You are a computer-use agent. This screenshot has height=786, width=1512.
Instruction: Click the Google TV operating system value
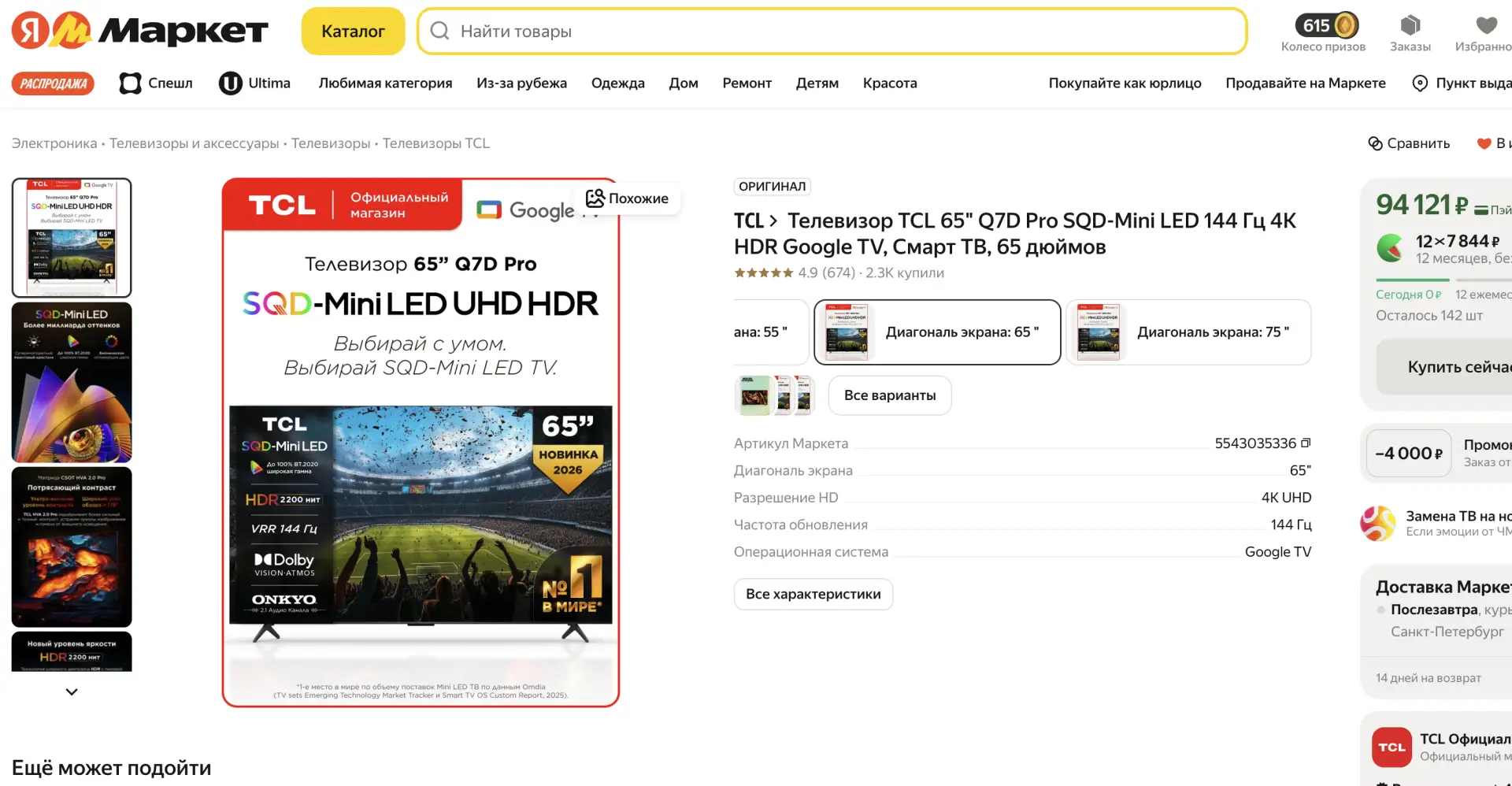[x=1278, y=552]
